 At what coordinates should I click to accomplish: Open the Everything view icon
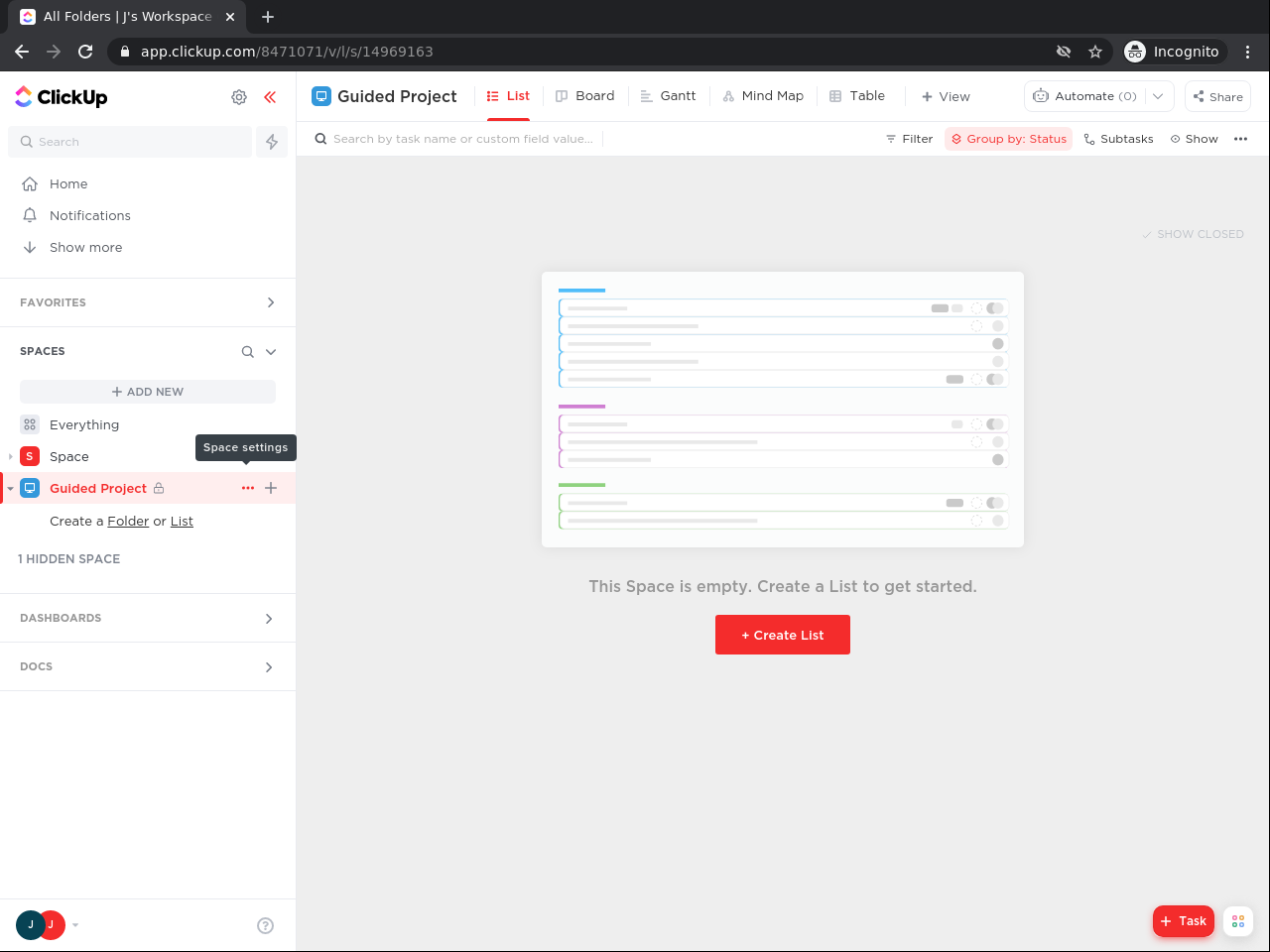[x=30, y=424]
